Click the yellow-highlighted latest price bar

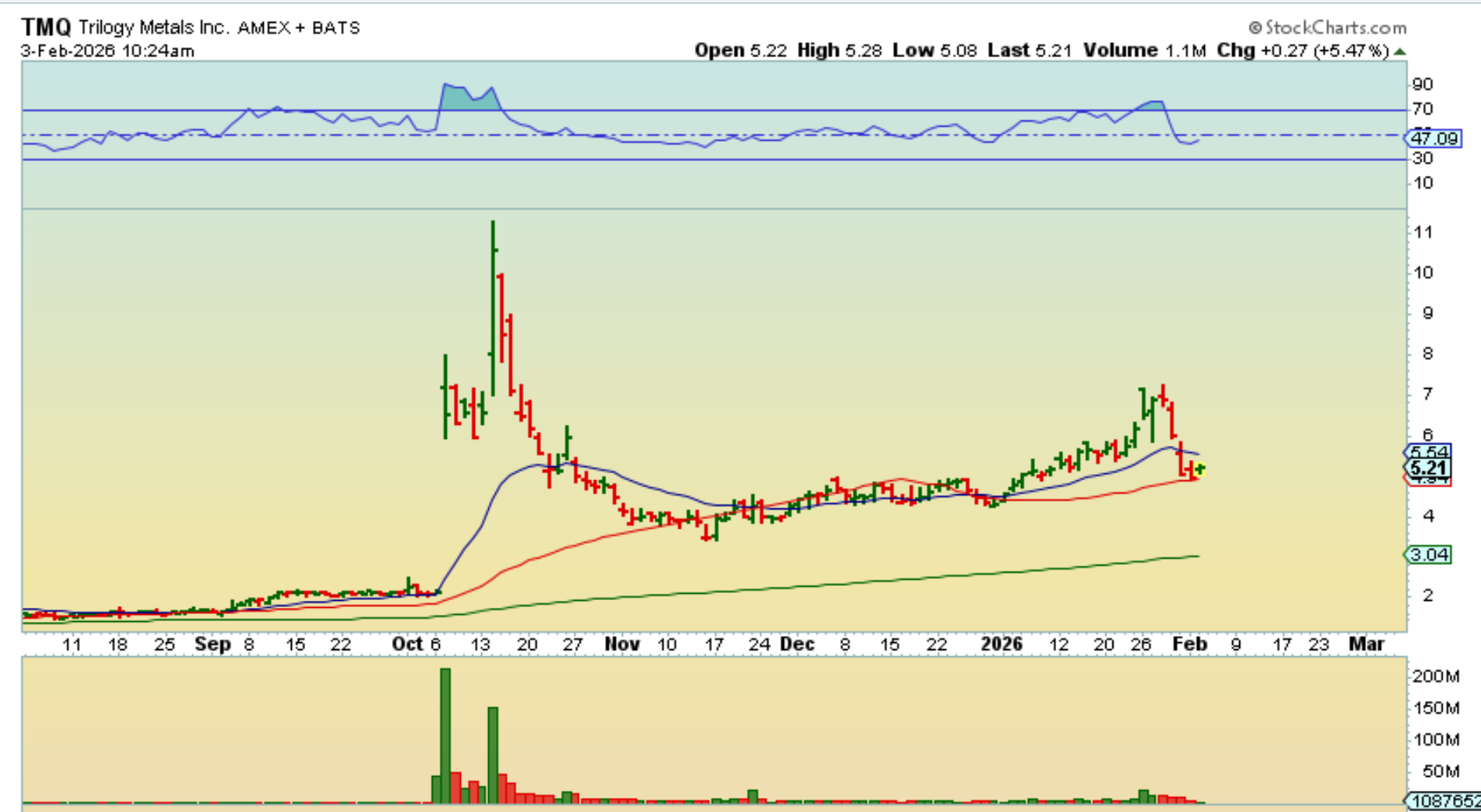[x=1200, y=469]
